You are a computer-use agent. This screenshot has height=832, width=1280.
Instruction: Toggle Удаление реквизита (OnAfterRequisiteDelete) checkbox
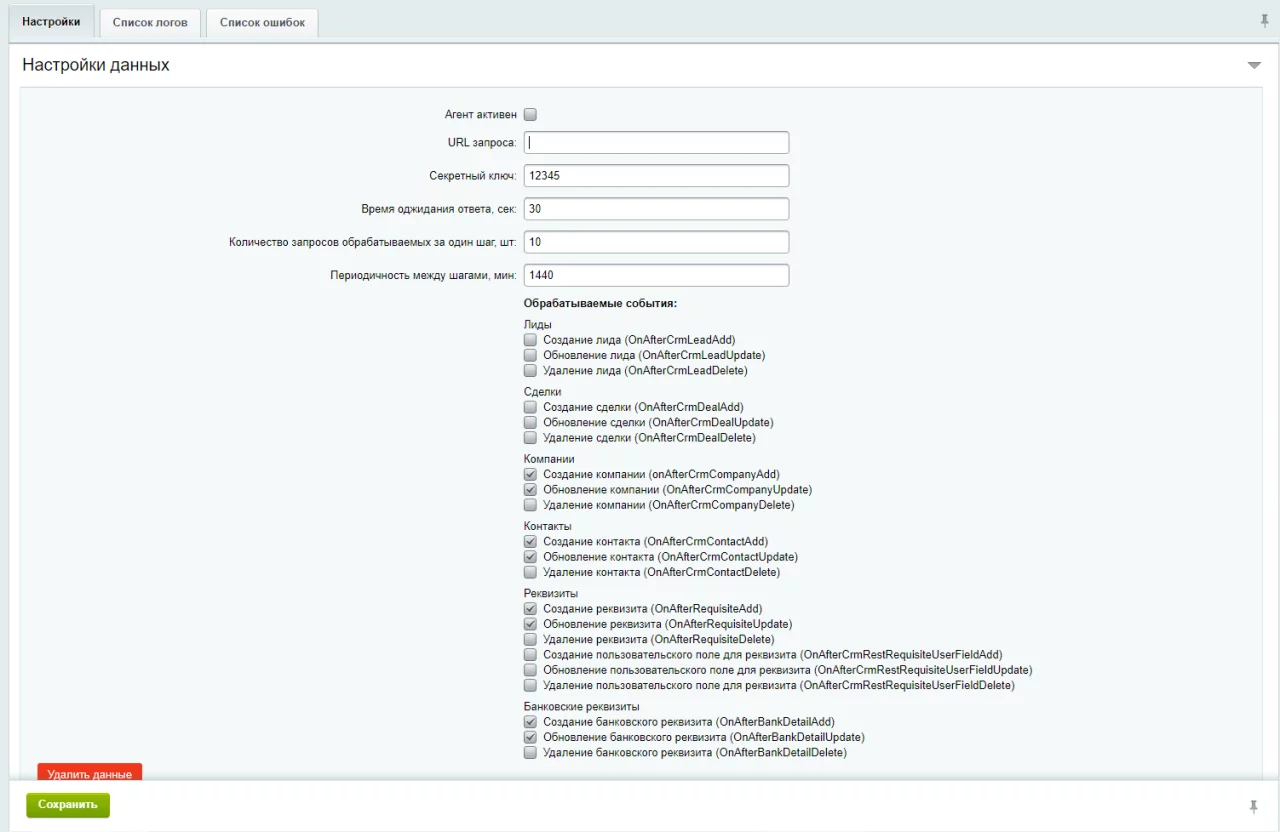pos(530,639)
